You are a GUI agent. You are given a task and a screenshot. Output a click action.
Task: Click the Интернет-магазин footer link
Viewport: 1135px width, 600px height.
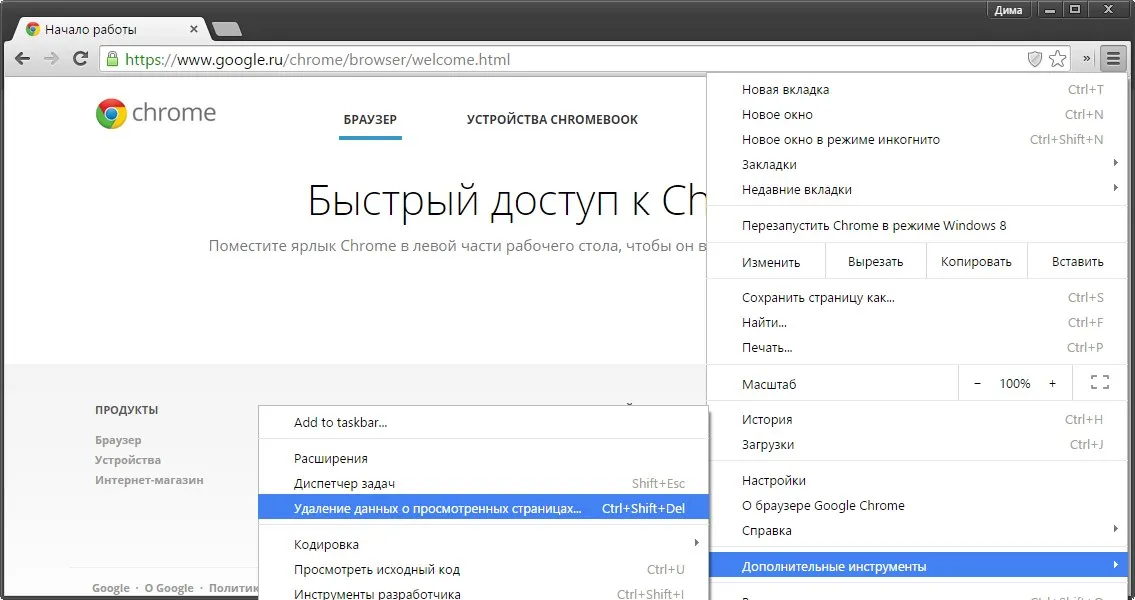(149, 480)
